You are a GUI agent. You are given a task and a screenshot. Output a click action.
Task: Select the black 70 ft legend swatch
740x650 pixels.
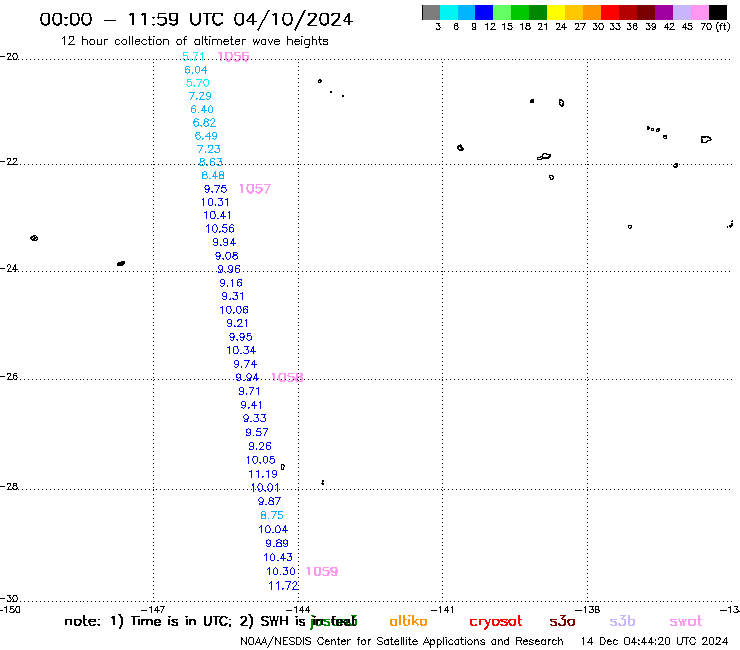718,12
